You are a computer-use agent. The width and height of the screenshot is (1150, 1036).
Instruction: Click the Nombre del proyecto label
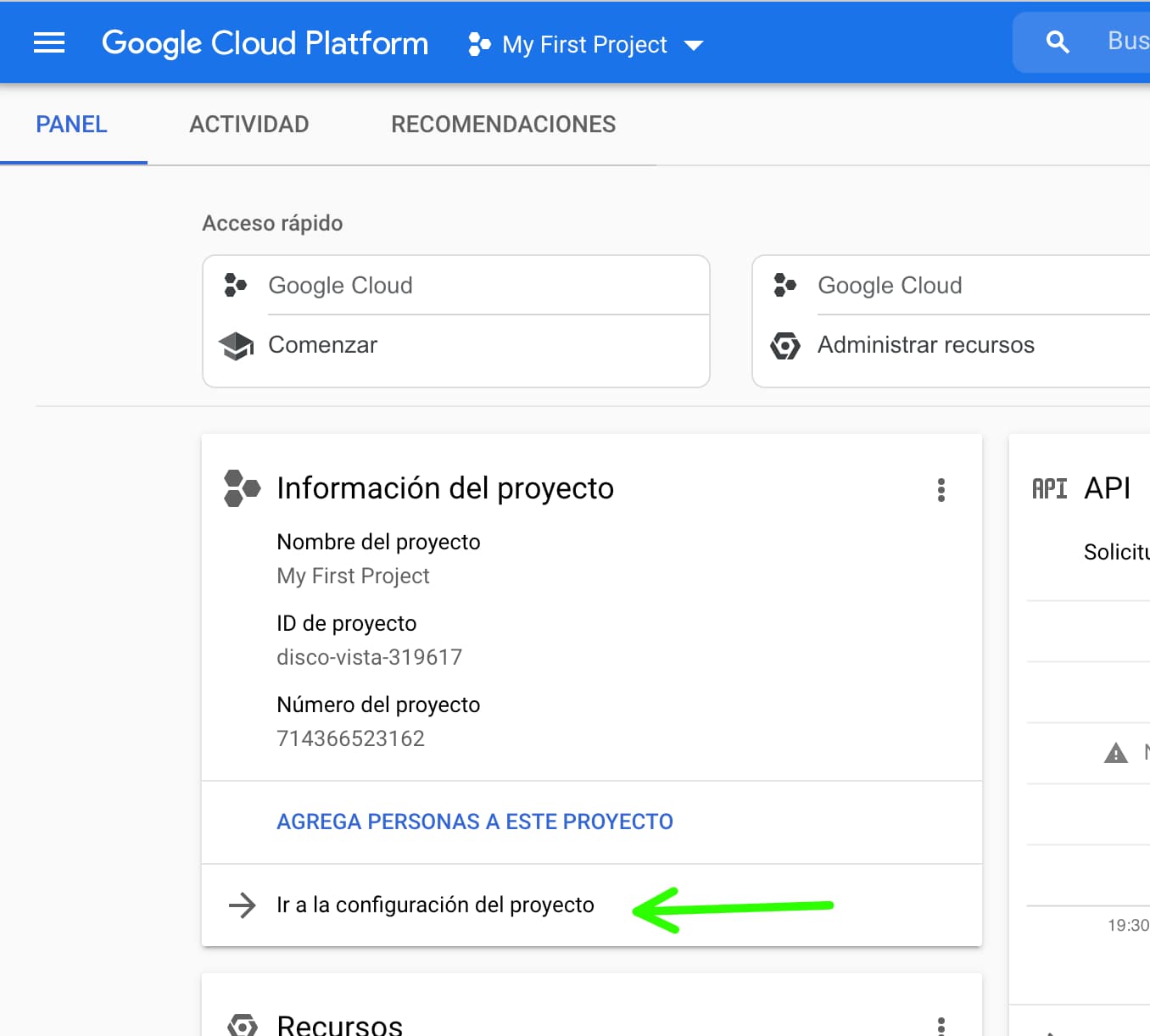(x=378, y=542)
